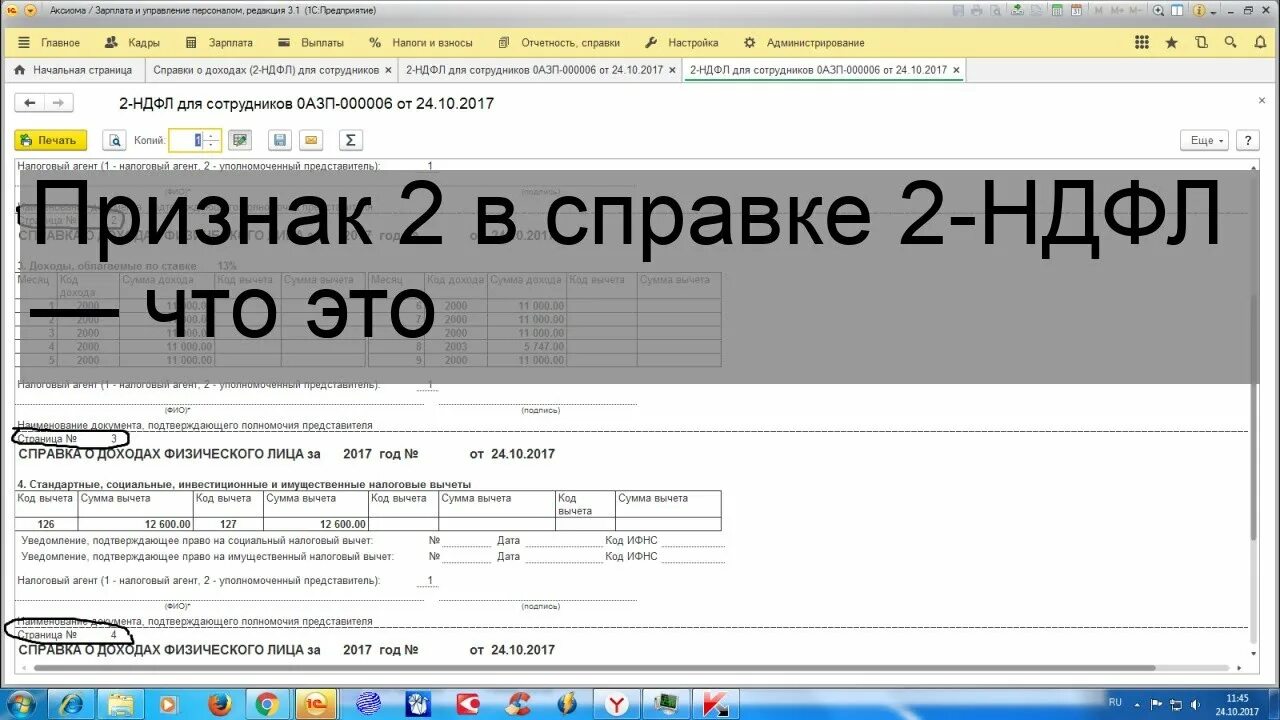This screenshot has height=720, width=1280.
Task: Open search with the magnifier icon
Action: click(x=1231, y=43)
